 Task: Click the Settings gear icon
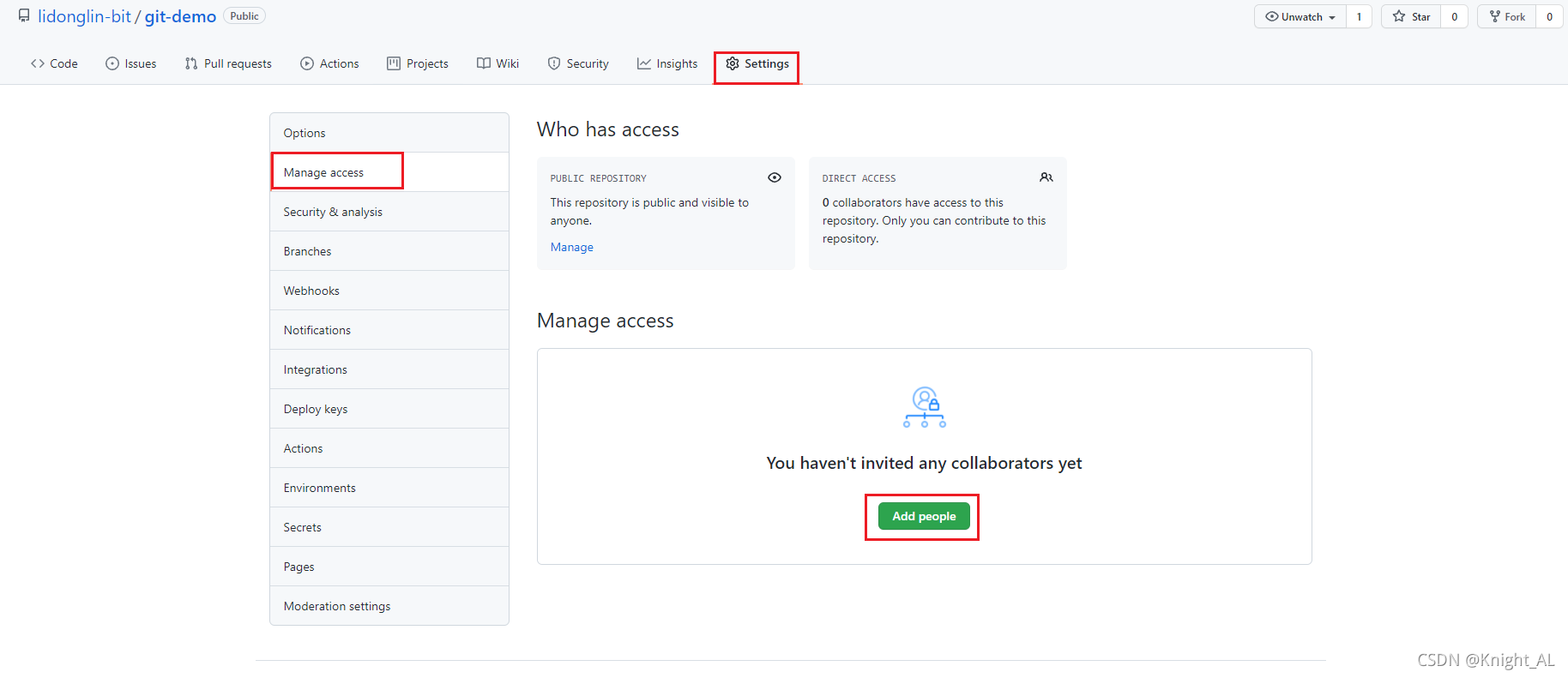point(733,63)
